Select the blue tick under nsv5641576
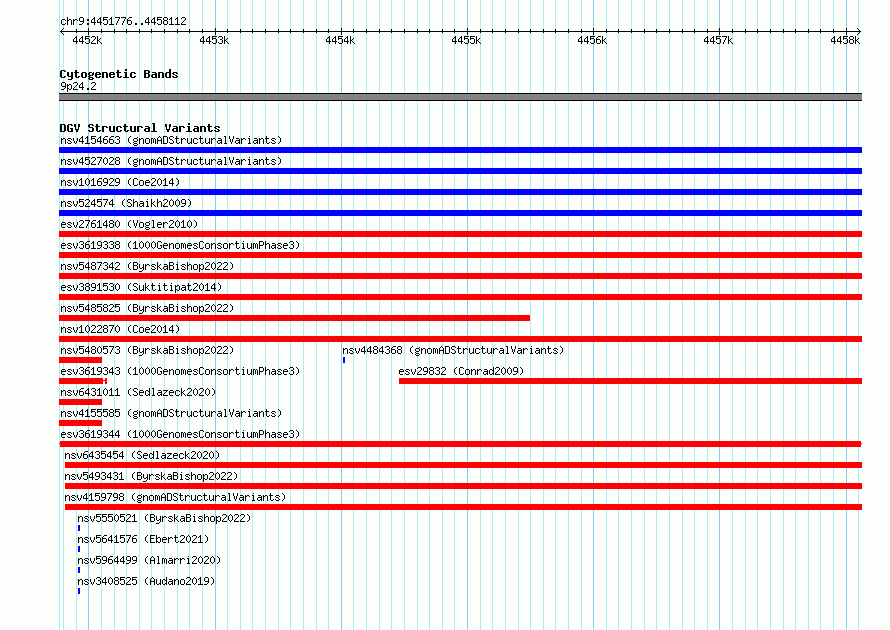Viewport: 890px width, 630px height. point(79,549)
